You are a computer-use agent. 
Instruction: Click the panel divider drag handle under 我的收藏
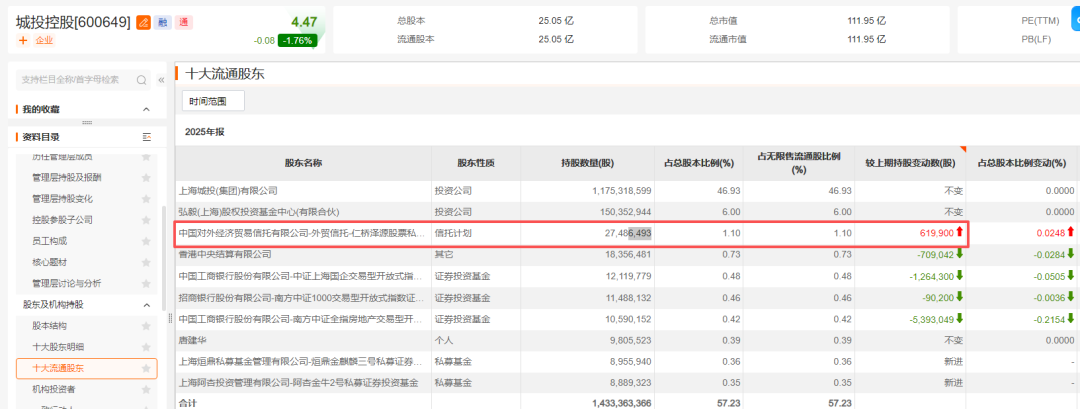coord(87,123)
